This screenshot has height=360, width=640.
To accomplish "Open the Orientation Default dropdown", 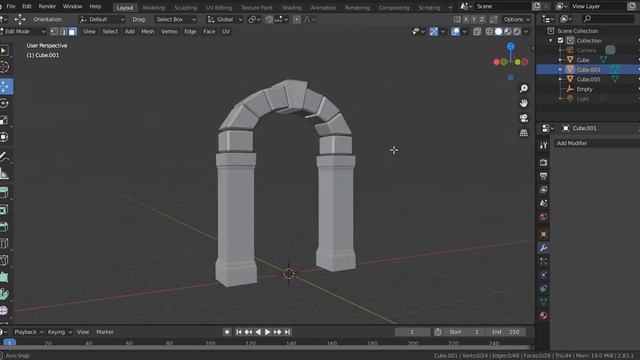I will coord(102,19).
